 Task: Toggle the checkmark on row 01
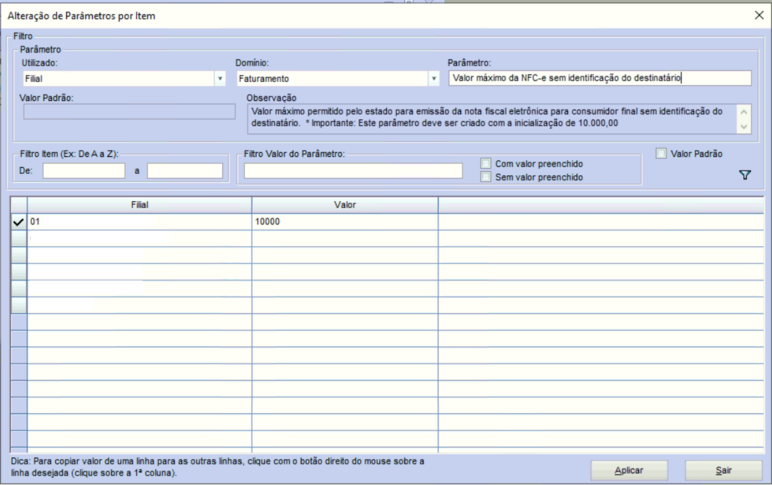[x=19, y=222]
